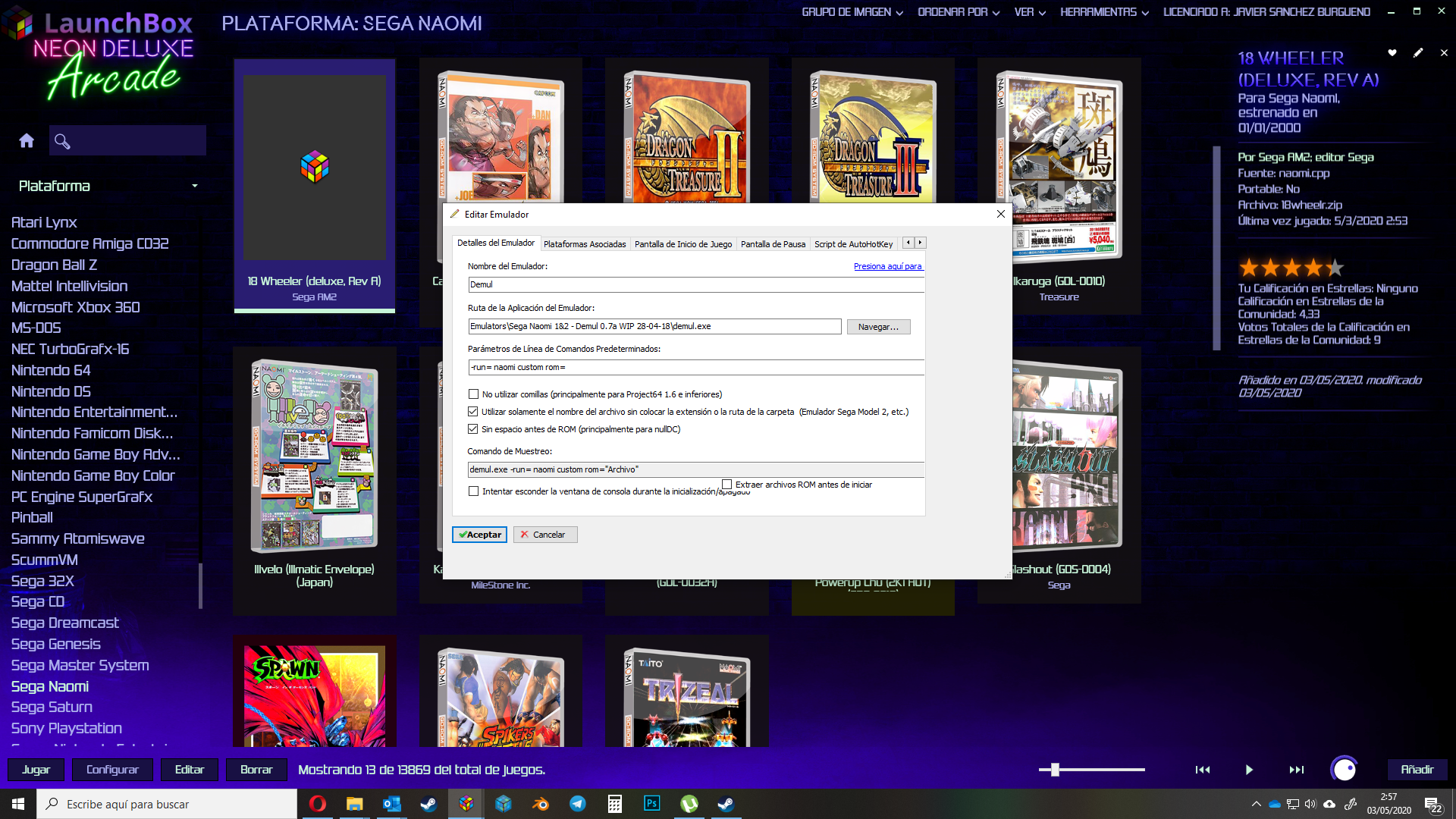The width and height of the screenshot is (1456, 819).
Task: Go to LaunchBox home icon
Action: (x=27, y=141)
